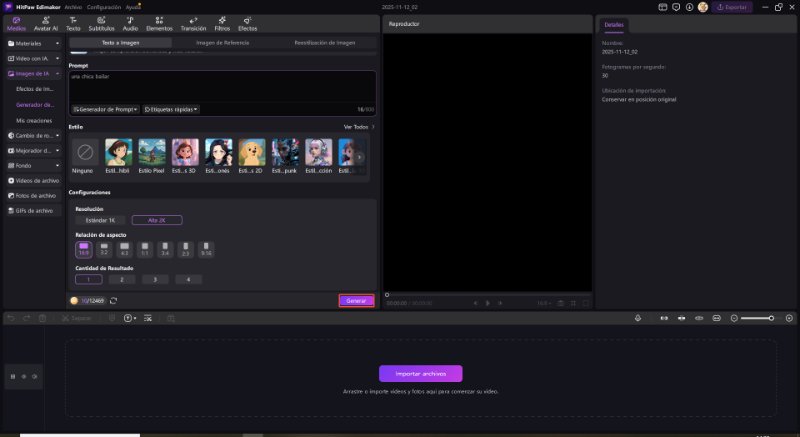Screen dimensions: 800x437
Task: Click the timeline zoom slider
Action: pyautogui.click(x=759, y=318)
